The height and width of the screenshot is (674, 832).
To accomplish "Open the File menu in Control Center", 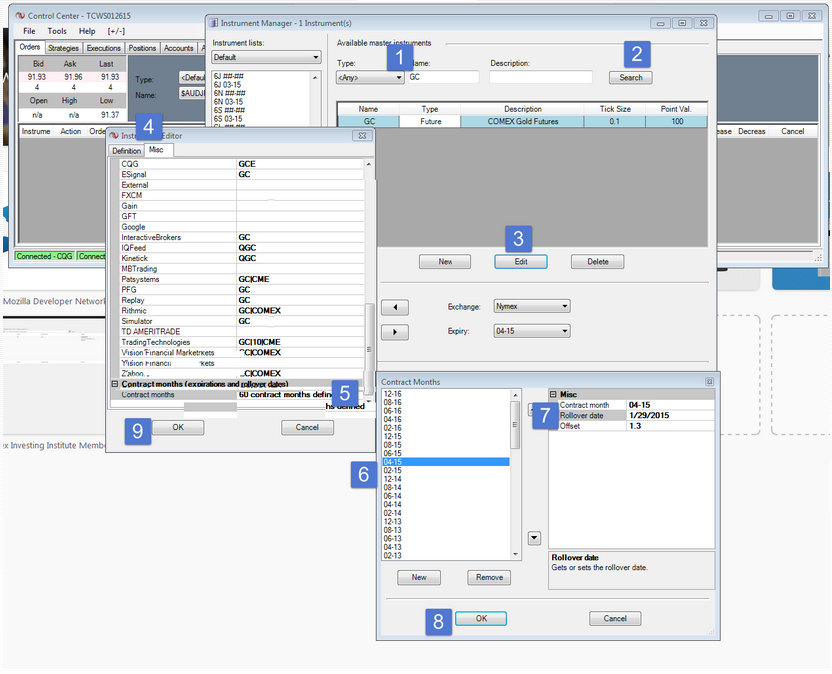I will coord(29,31).
